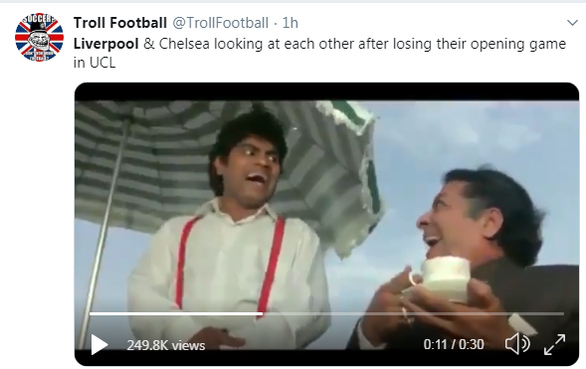Click the word Chelsea in the tweet text
The image size is (586, 369).
coord(185,44)
